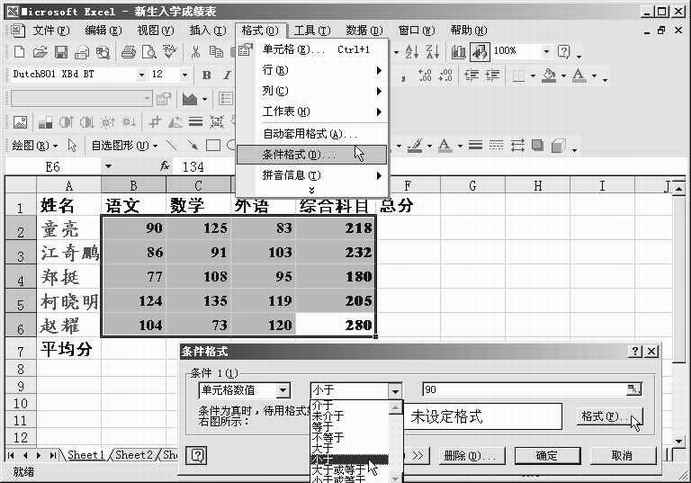Toggle Bold formatting
This screenshot has width=691, height=483.
click(207, 75)
